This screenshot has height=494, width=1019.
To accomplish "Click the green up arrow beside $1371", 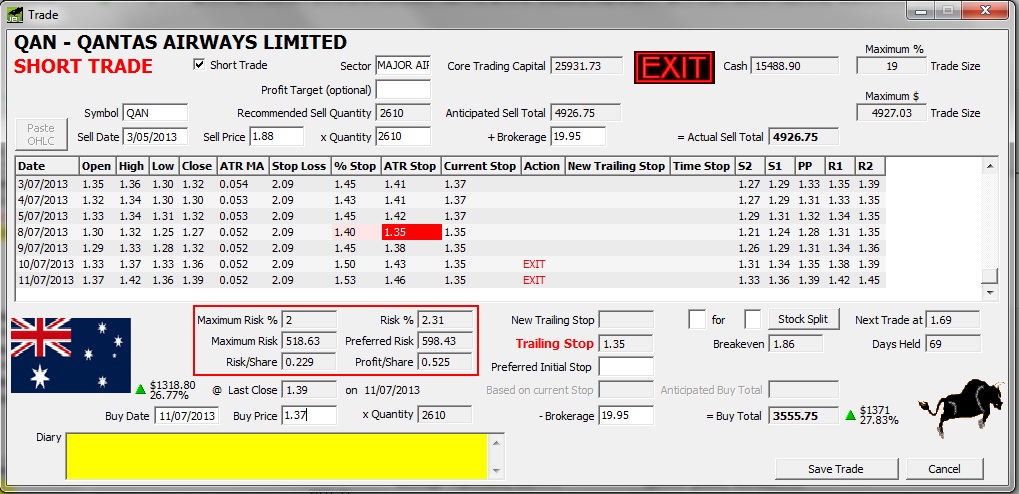I will pyautogui.click(x=850, y=415).
